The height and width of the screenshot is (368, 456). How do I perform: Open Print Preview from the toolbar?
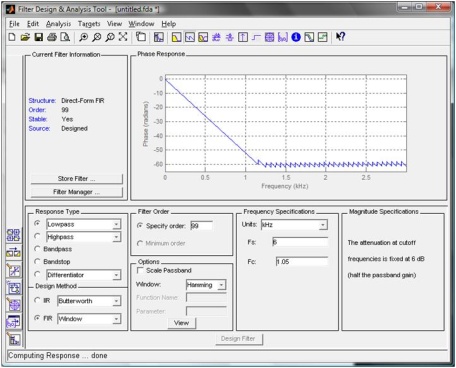click(x=65, y=37)
